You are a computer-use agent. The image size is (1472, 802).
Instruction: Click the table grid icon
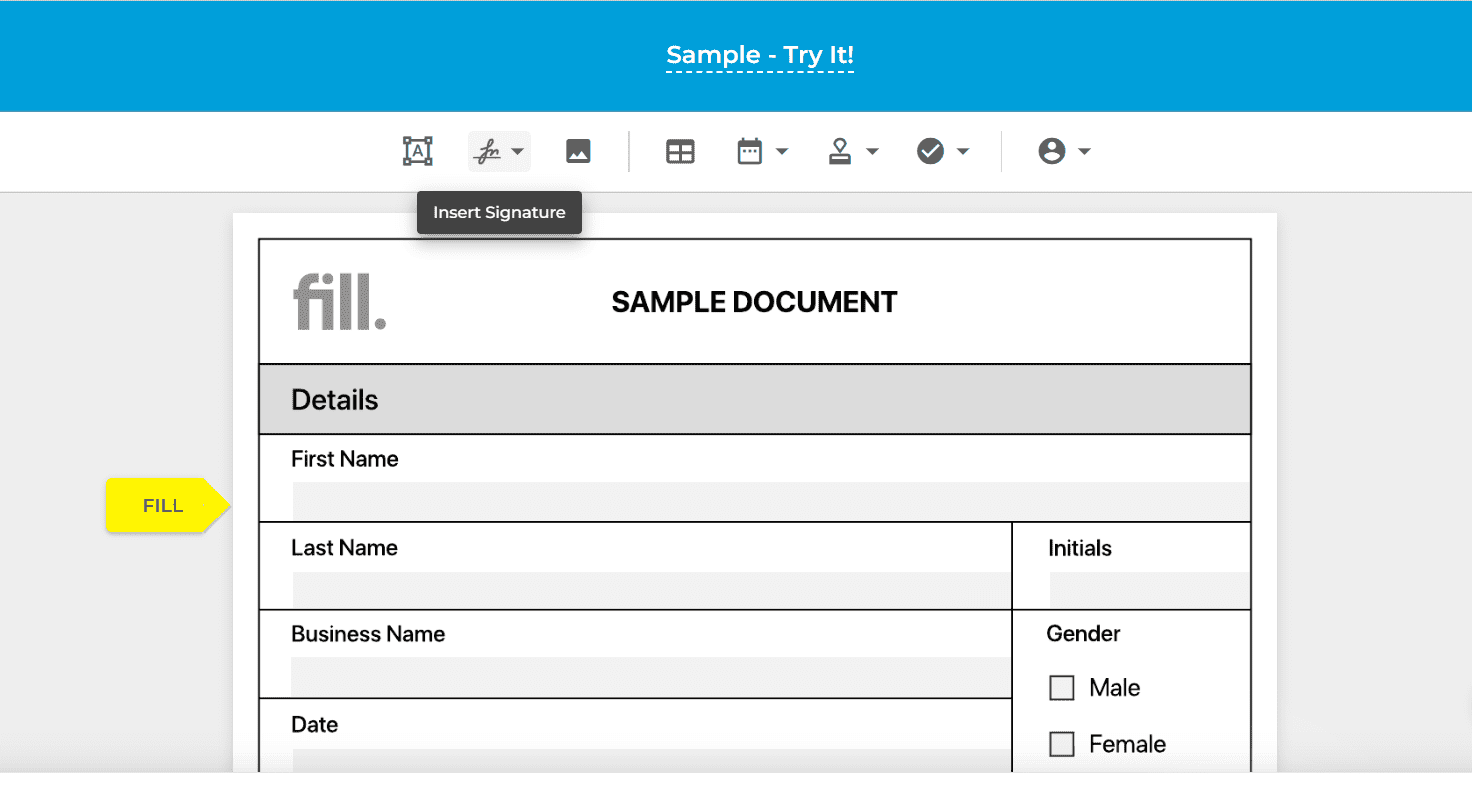(x=680, y=152)
